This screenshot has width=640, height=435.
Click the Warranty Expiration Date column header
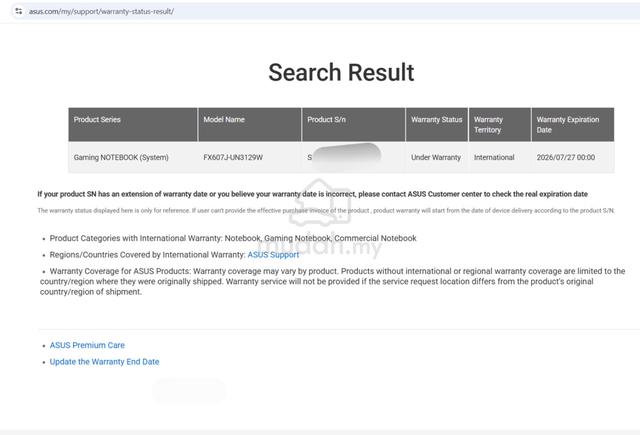click(x=573, y=124)
